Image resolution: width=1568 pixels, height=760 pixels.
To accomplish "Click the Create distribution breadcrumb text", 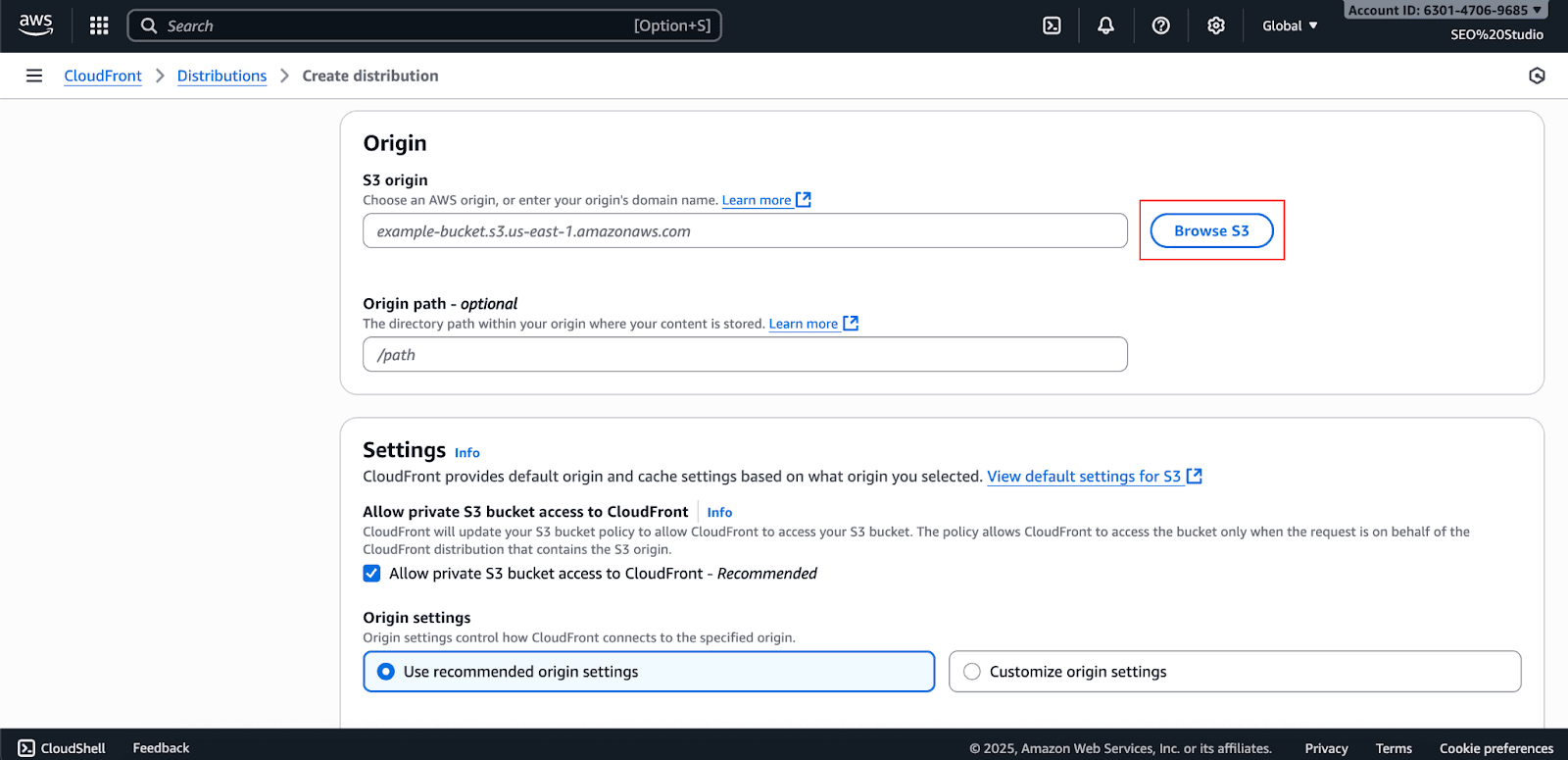I will [370, 76].
